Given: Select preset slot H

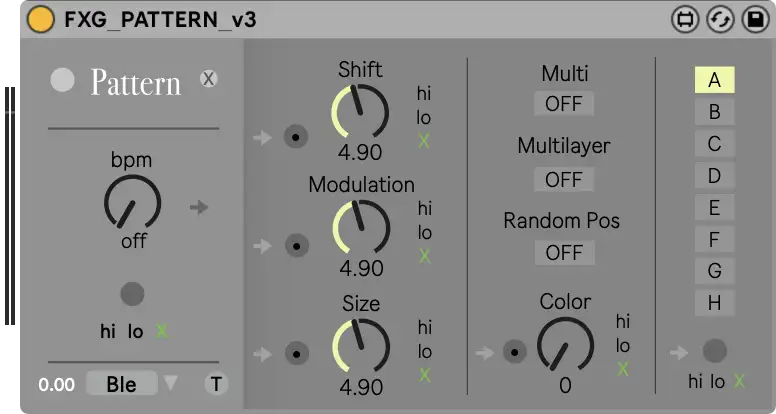Looking at the screenshot, I should pos(715,303).
